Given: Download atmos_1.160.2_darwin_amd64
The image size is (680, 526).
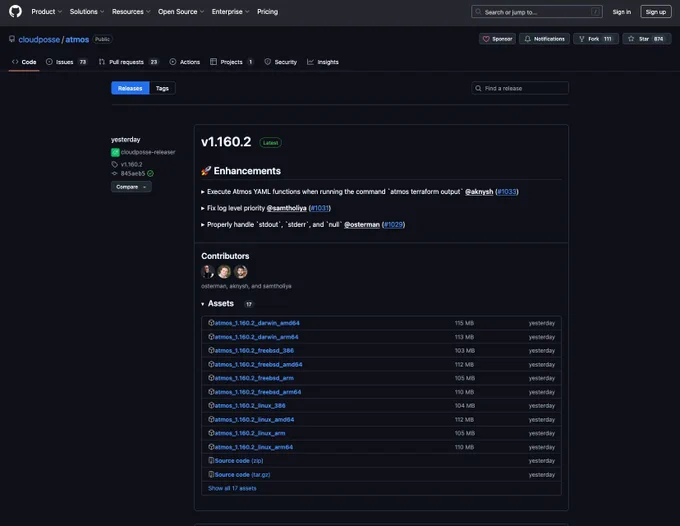Looking at the screenshot, I should 257,323.
